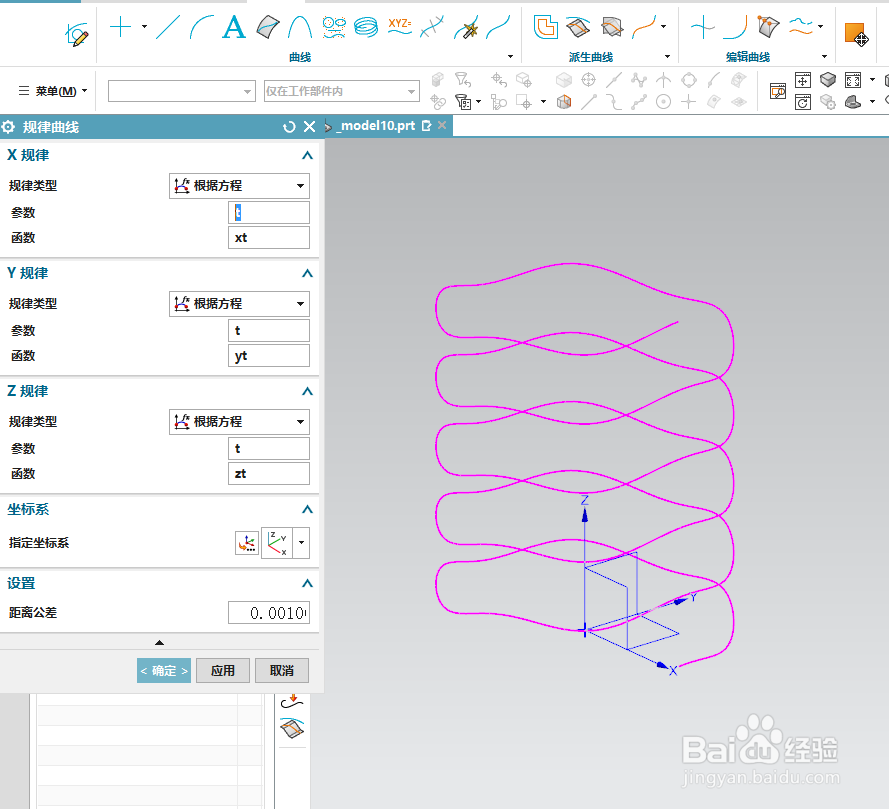The width and height of the screenshot is (889, 809).
Task: Open the view fit options dropdown arrow
Action: coord(872,79)
